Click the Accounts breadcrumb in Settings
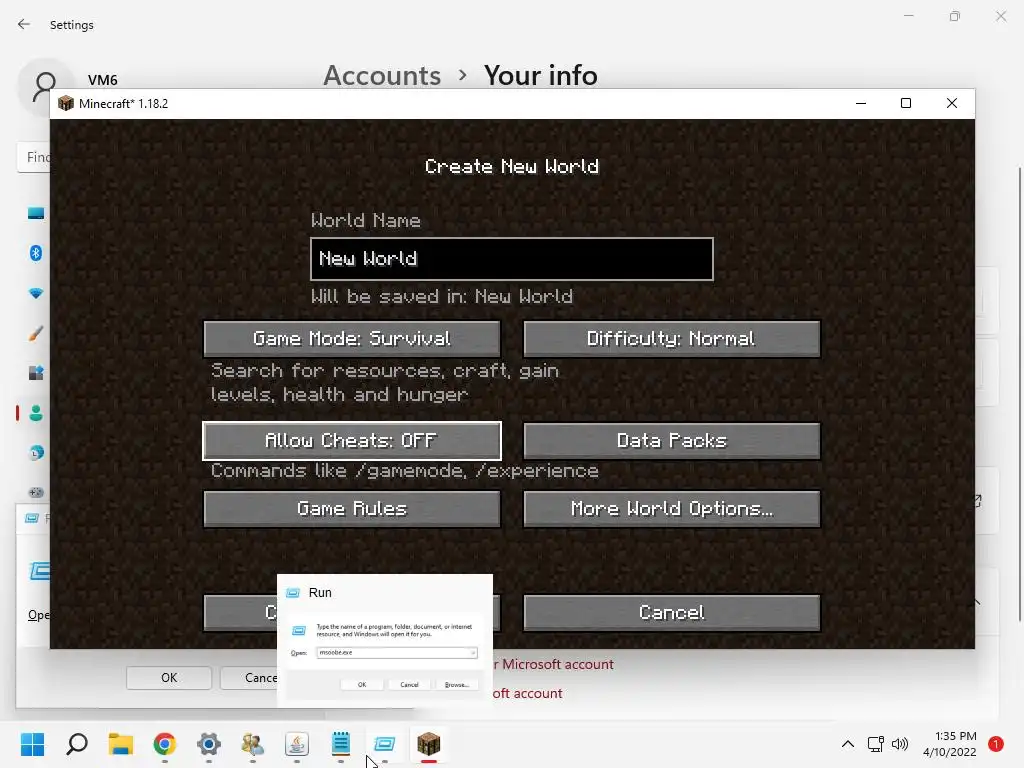The height and width of the screenshot is (768, 1024). click(382, 76)
